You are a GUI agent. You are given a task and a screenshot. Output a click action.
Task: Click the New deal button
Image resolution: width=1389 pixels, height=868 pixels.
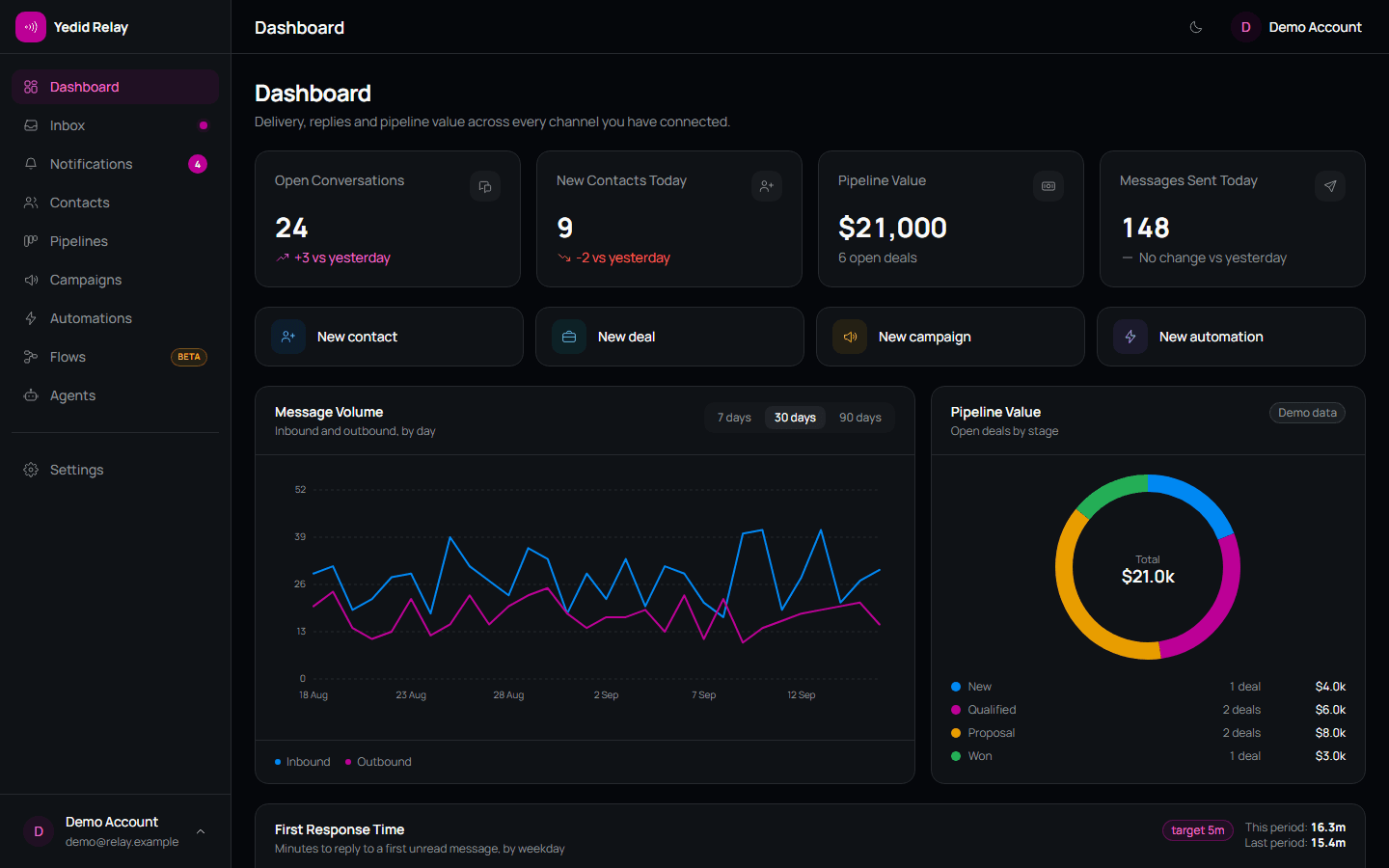(x=669, y=337)
